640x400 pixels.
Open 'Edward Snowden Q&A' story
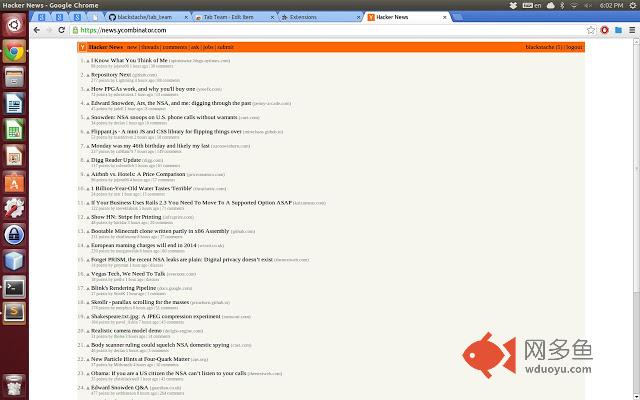pos(120,387)
